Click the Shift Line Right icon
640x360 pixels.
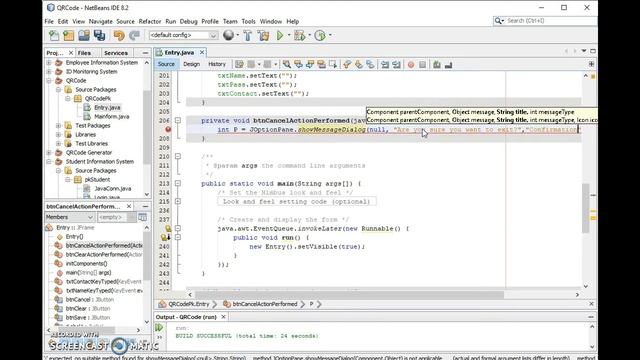[x=396, y=64]
